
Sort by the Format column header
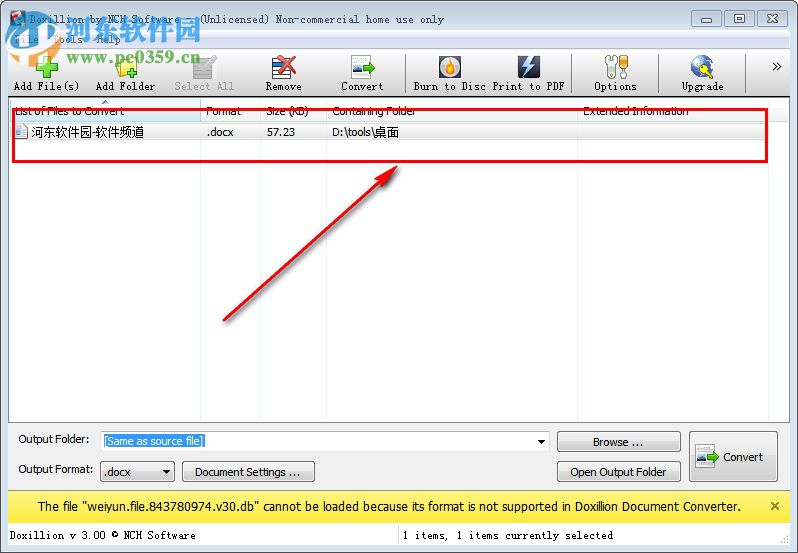point(231,111)
